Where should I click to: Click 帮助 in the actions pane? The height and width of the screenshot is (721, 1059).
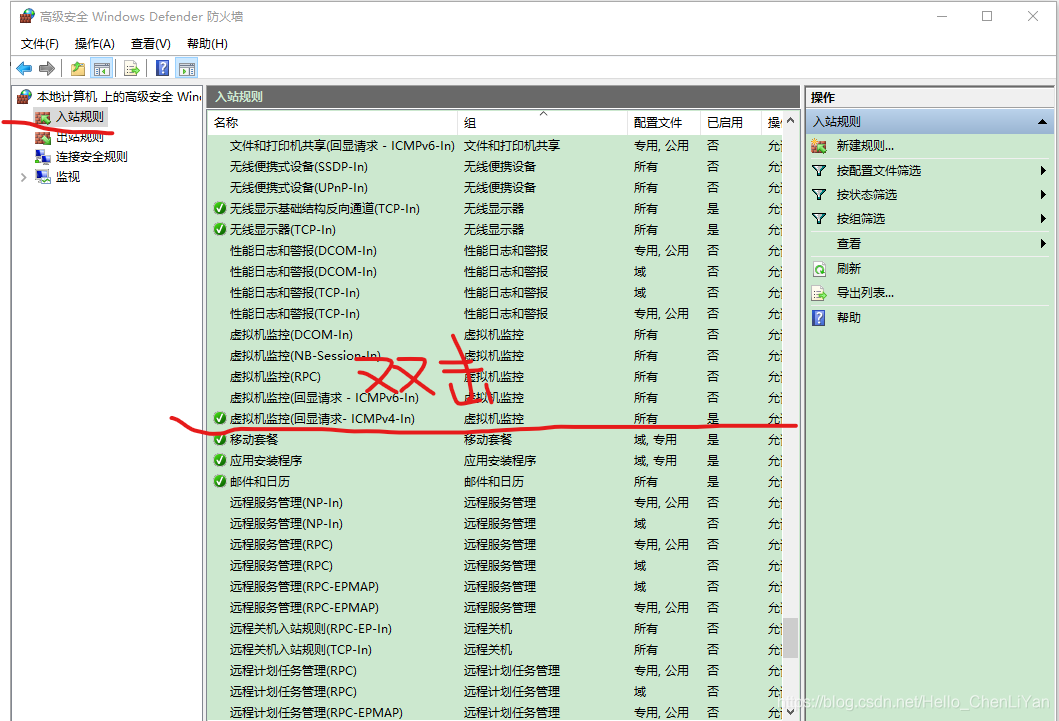pos(849,317)
